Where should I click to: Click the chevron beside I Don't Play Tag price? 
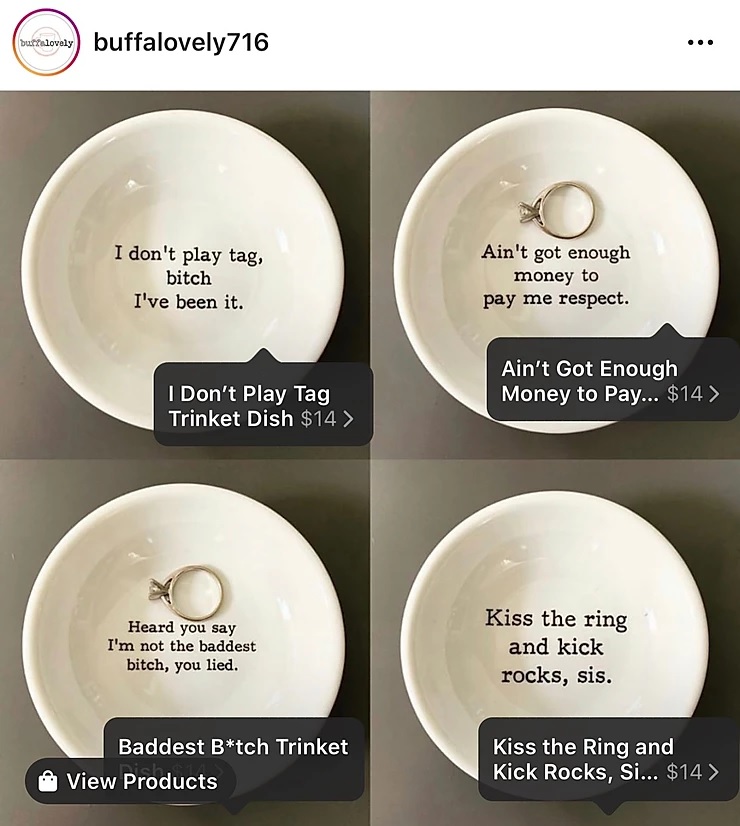pos(348,419)
